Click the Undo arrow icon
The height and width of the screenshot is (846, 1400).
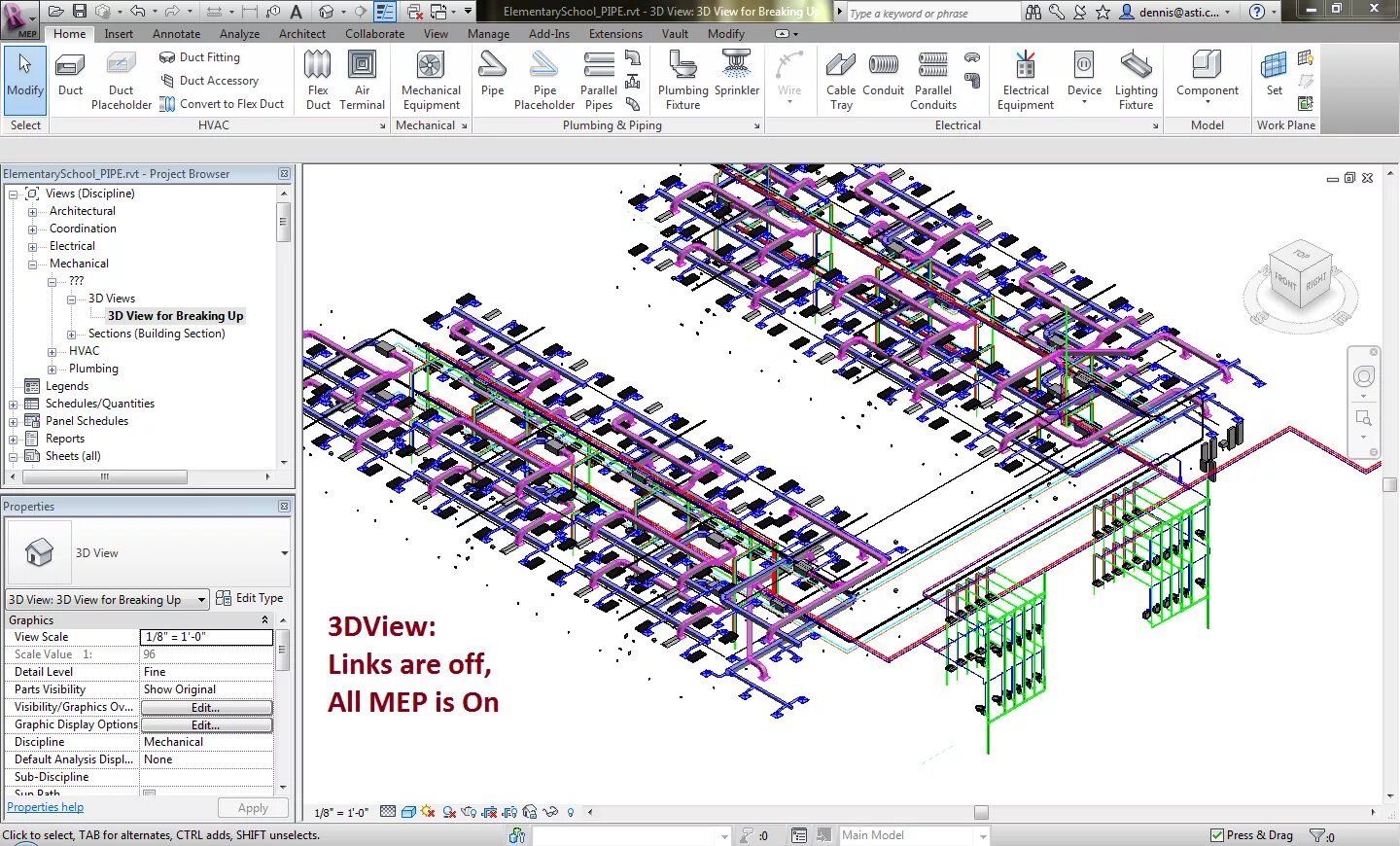138,12
